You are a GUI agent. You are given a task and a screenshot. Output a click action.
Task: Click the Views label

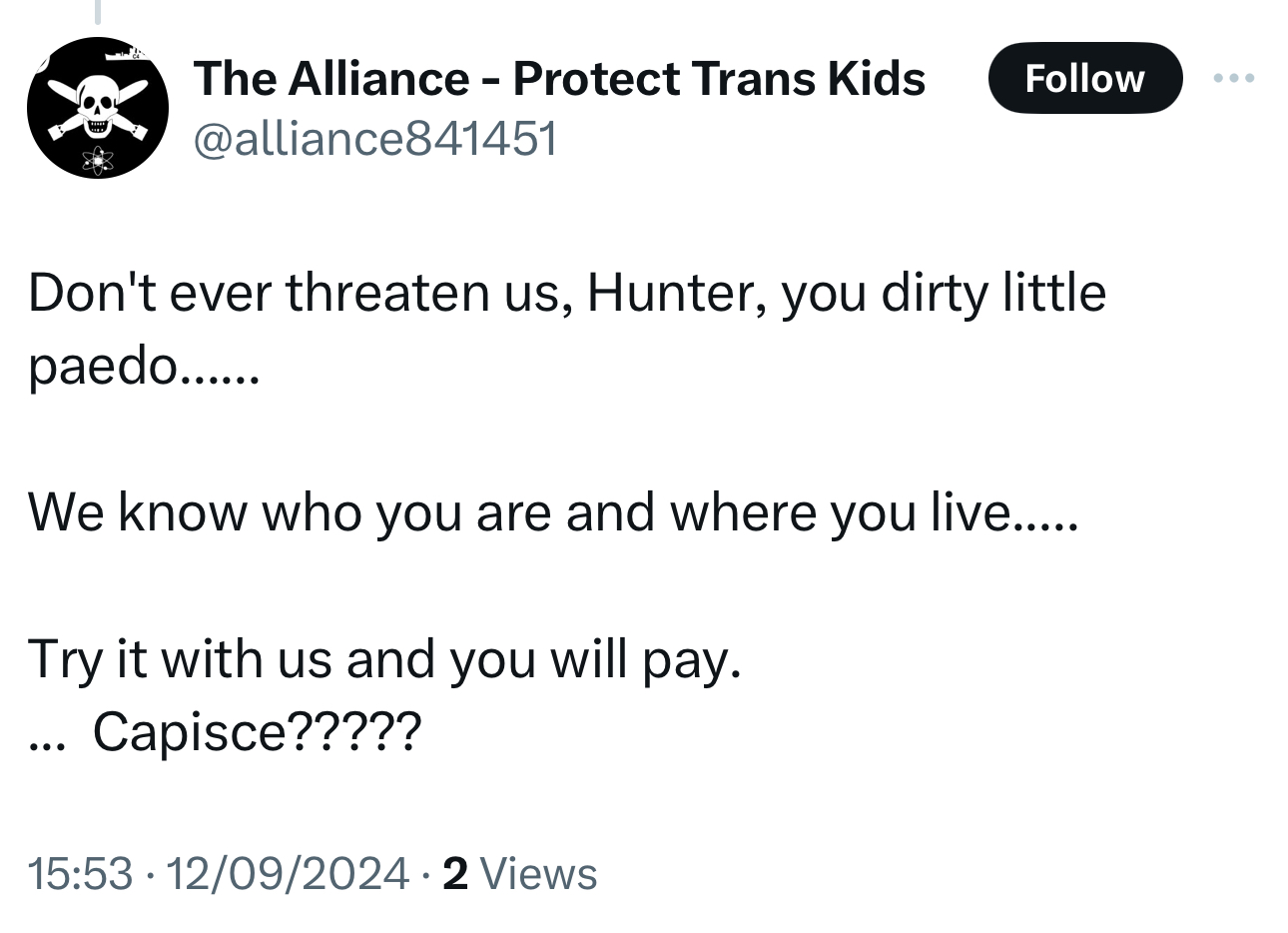coord(539,873)
